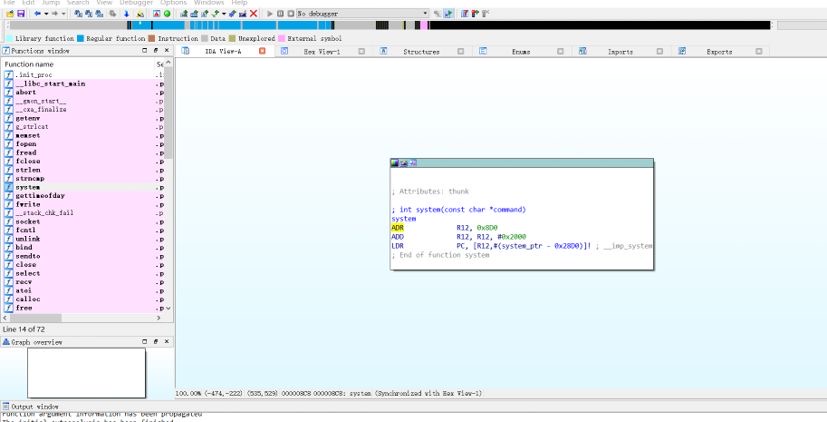
Task: Switch to the Imports tab
Action: tap(620, 52)
